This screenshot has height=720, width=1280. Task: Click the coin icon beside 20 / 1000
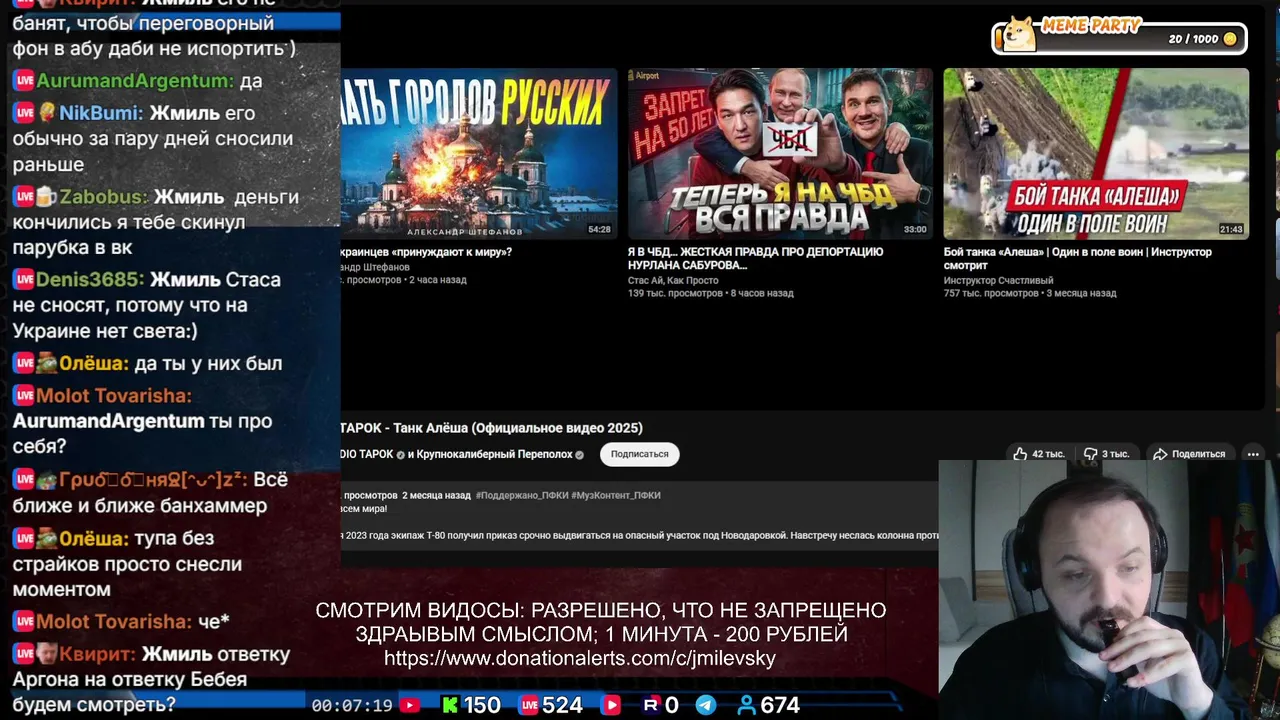(x=1230, y=39)
